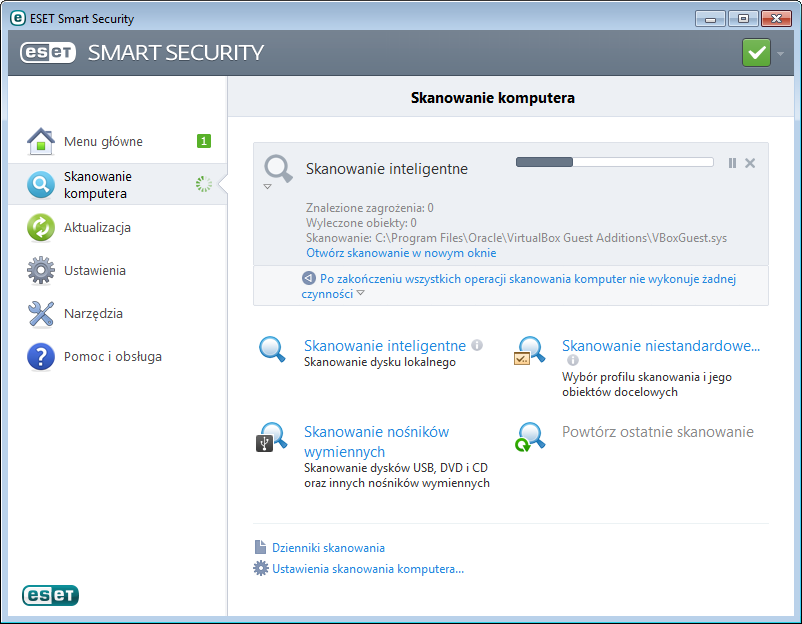Click the green notification badge showing 1
This screenshot has height=624, width=802.
[204, 141]
